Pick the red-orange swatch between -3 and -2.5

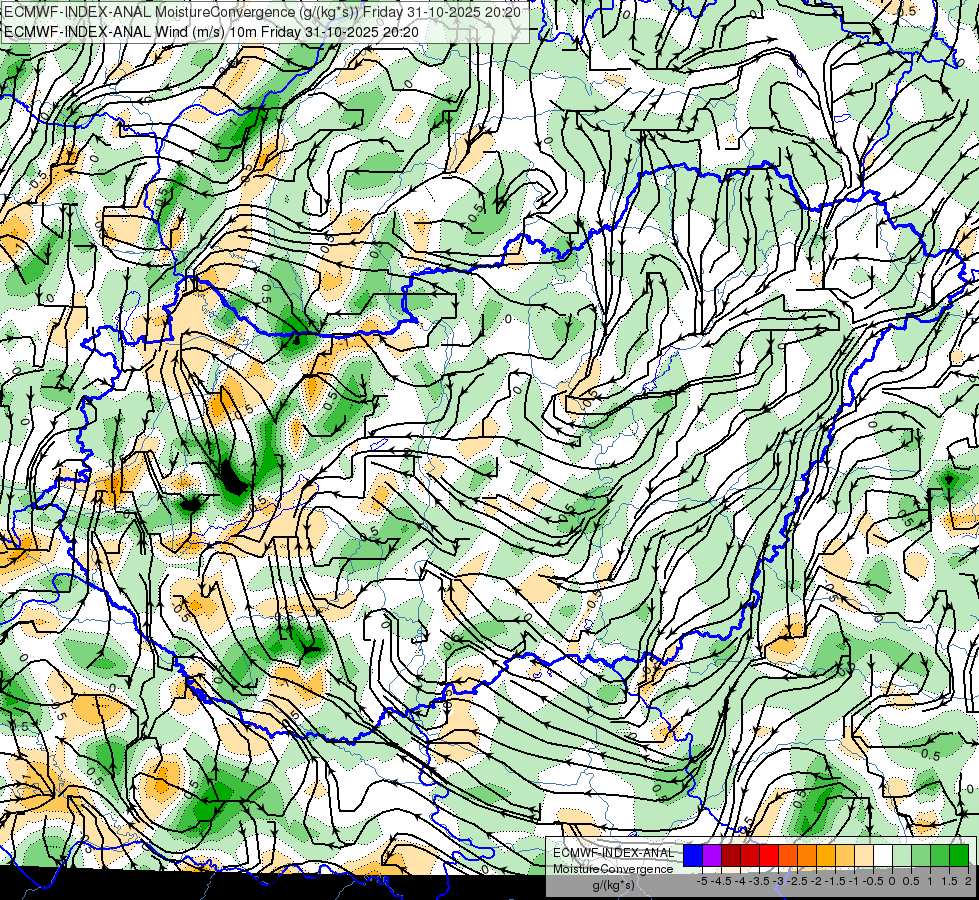[788, 855]
